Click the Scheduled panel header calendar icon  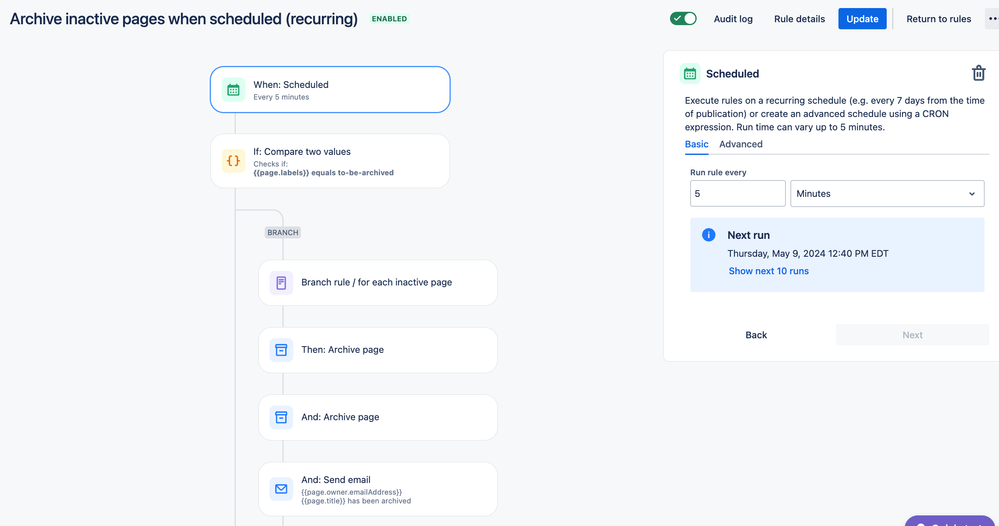[690, 74]
